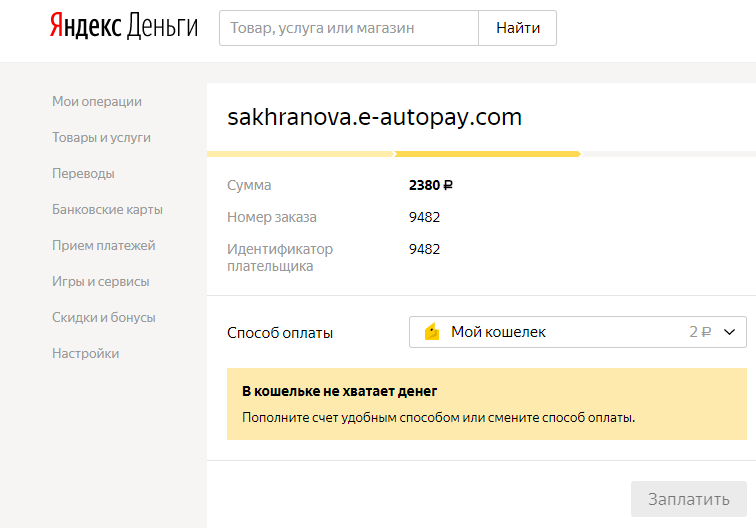Click the Яндекс Деньги logo
Screen dimensions: 756x528
tap(124, 27)
